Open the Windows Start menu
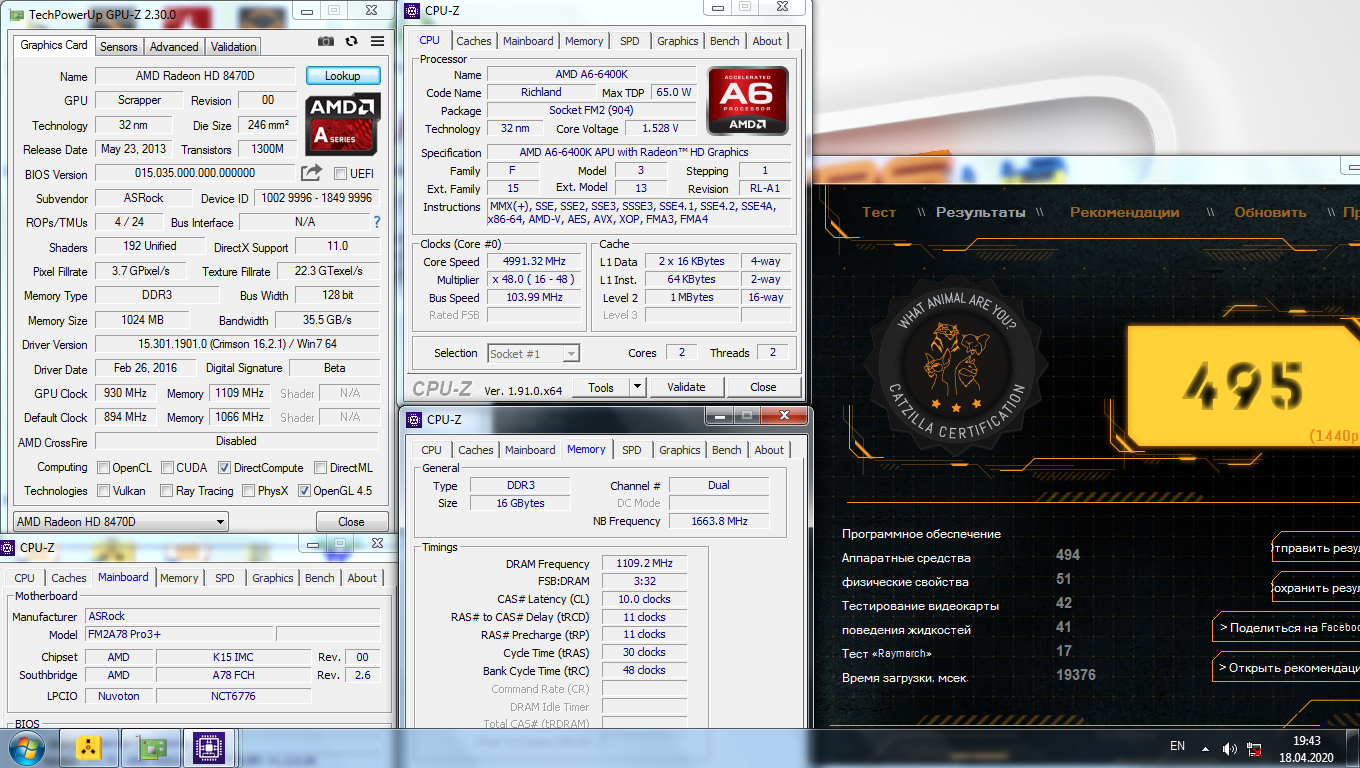1360x768 pixels. [26, 747]
